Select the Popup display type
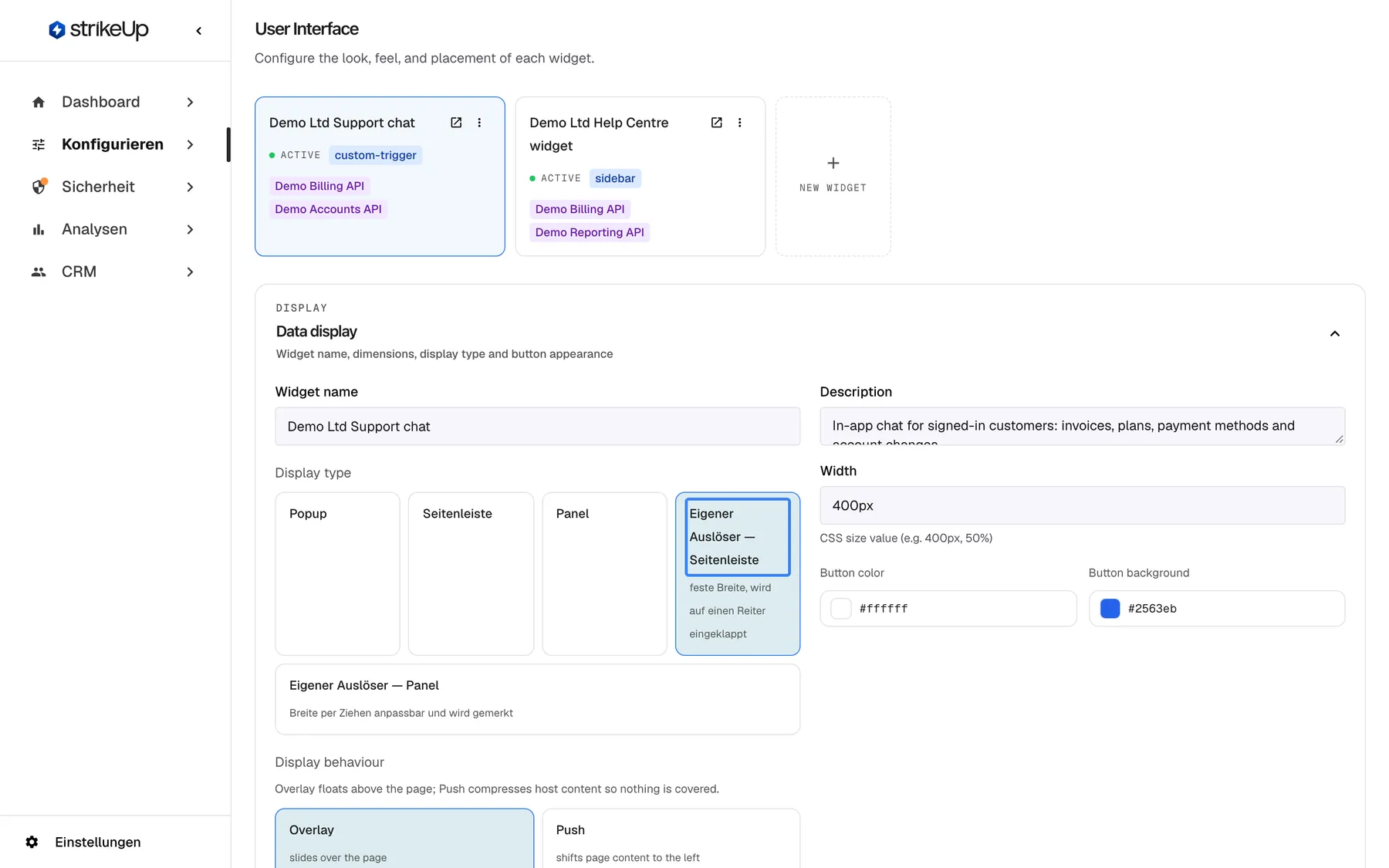The width and height of the screenshot is (1389, 868). [337, 574]
